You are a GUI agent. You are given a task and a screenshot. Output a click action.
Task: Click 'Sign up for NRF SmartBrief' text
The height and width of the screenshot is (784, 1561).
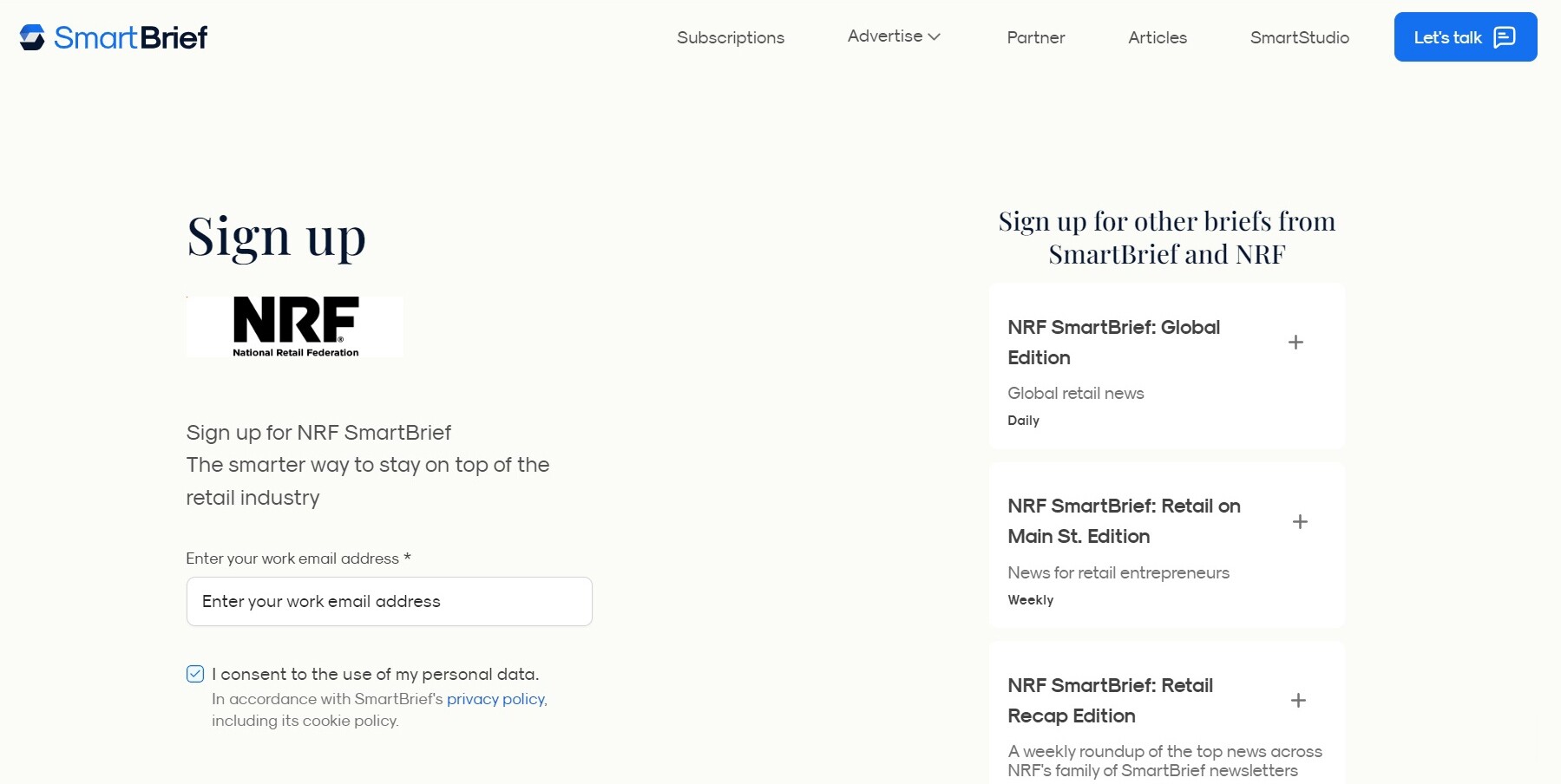click(318, 433)
